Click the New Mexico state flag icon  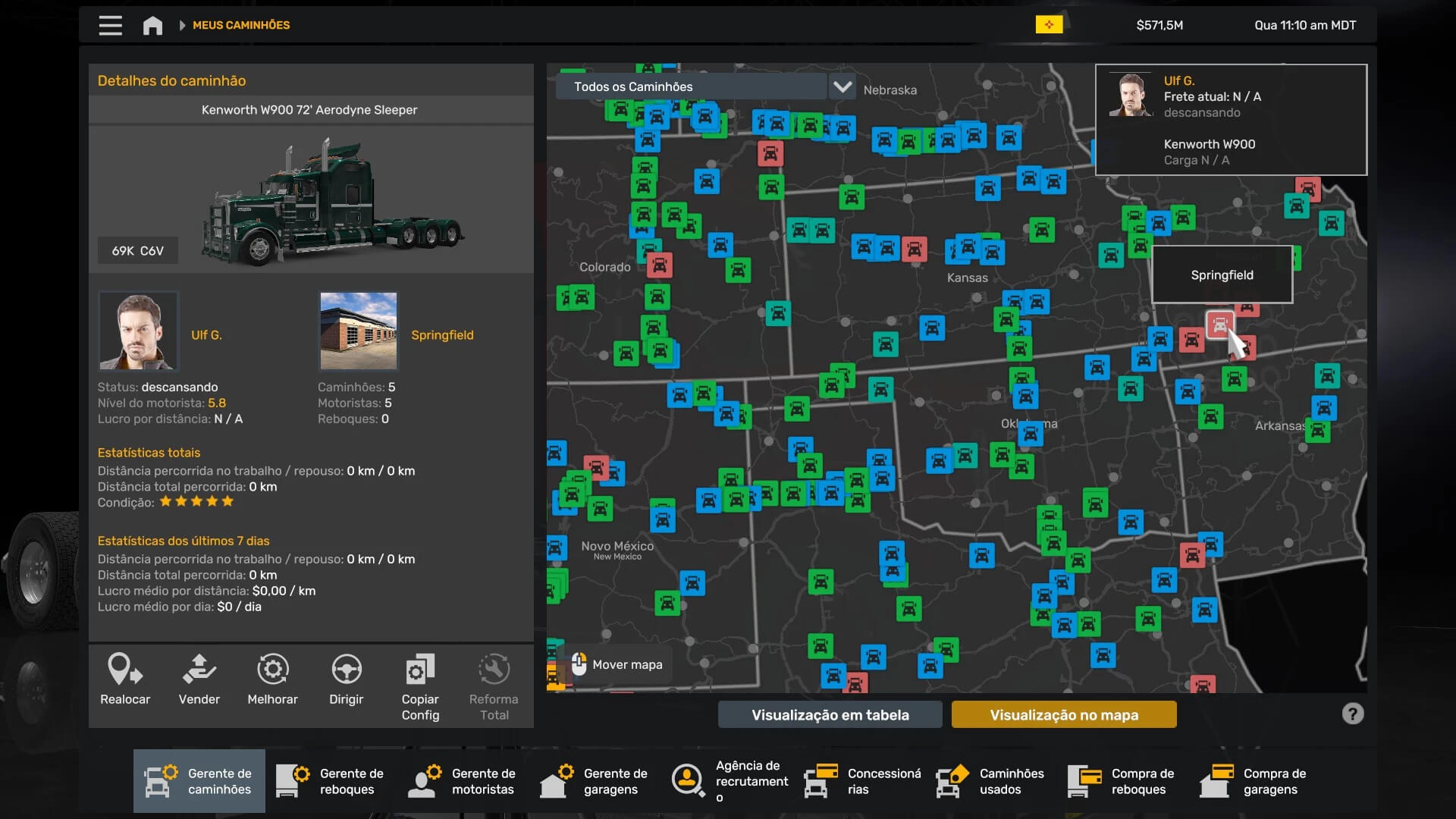[1049, 25]
